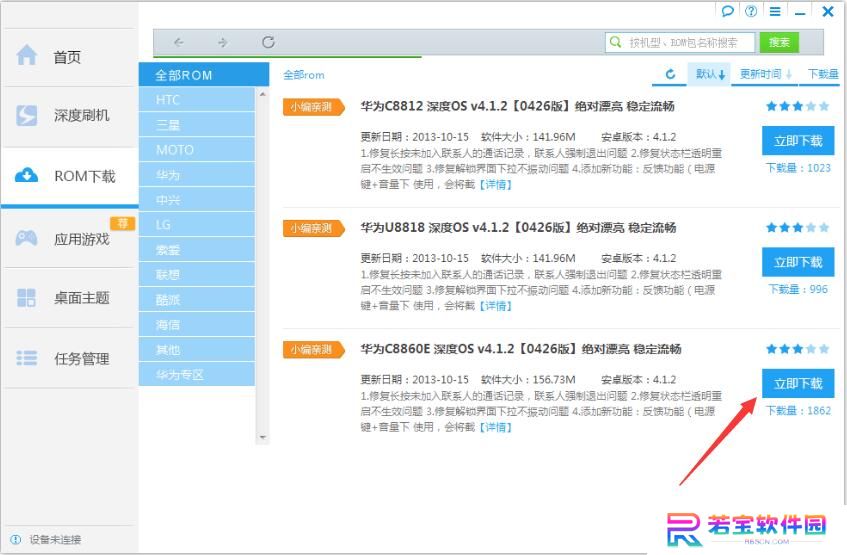Filter ROMs by 三星 brand

click(x=197, y=125)
